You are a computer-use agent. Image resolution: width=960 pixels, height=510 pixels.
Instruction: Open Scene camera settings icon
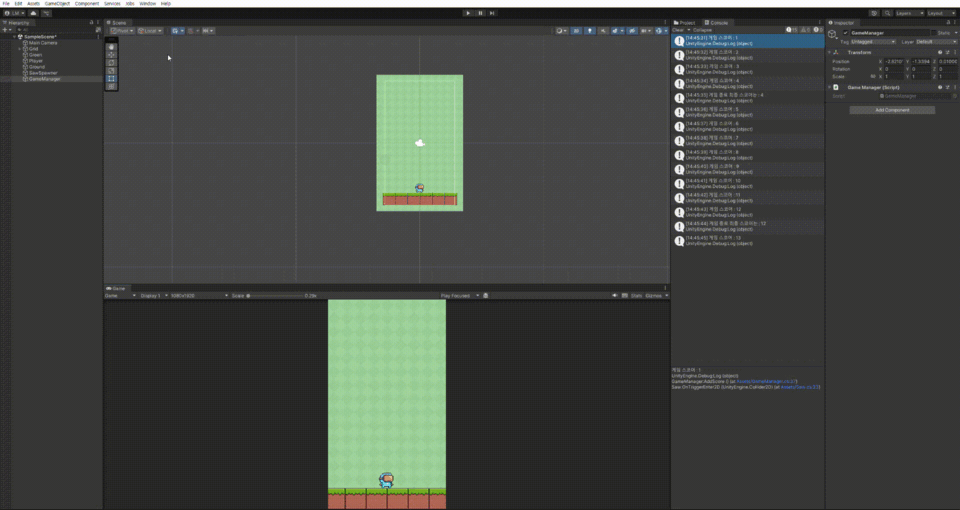click(x=645, y=31)
